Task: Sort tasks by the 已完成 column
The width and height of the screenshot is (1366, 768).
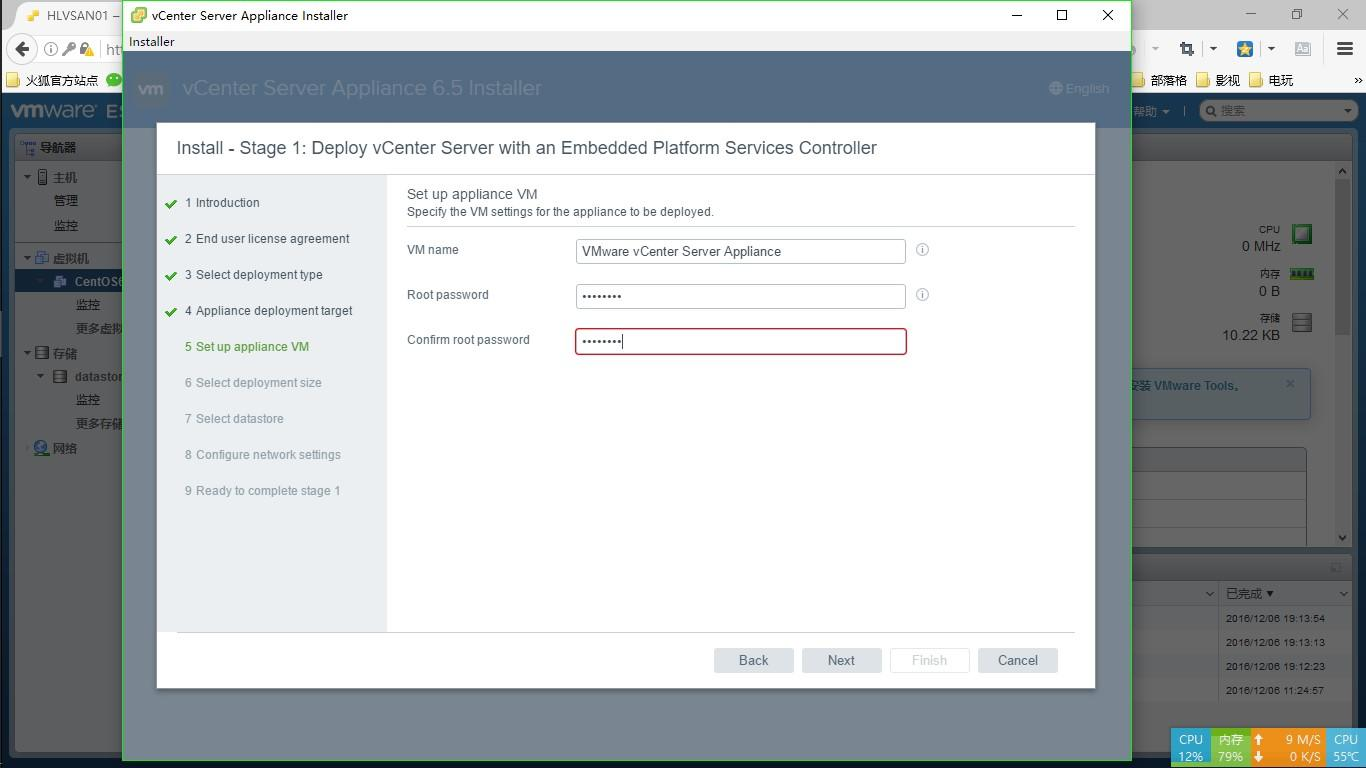Action: tap(1250, 594)
